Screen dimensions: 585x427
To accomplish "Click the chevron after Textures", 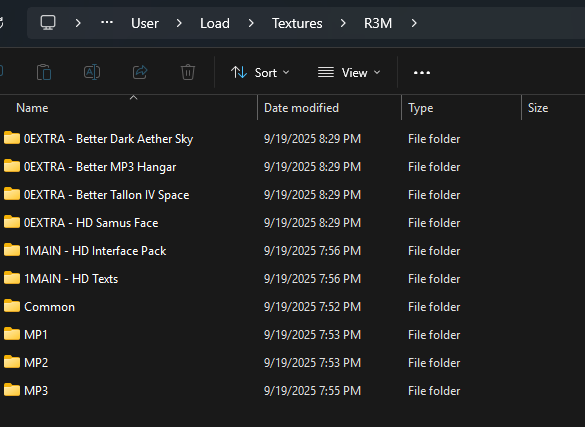I will click(343, 23).
